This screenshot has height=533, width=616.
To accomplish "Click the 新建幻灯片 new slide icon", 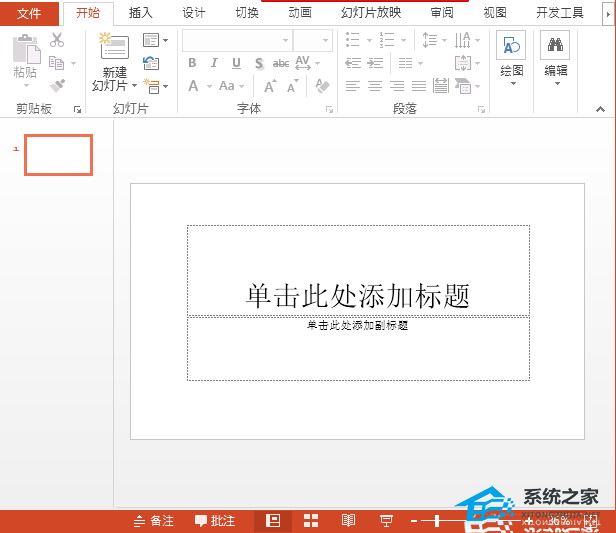I will [x=114, y=46].
